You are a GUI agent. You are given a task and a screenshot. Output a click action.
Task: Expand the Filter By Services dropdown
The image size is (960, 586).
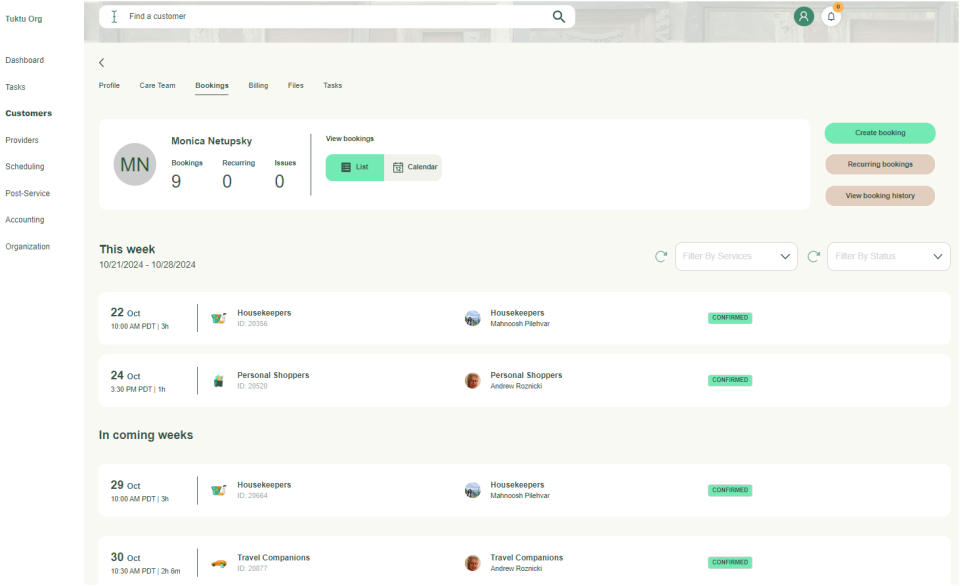coord(736,257)
